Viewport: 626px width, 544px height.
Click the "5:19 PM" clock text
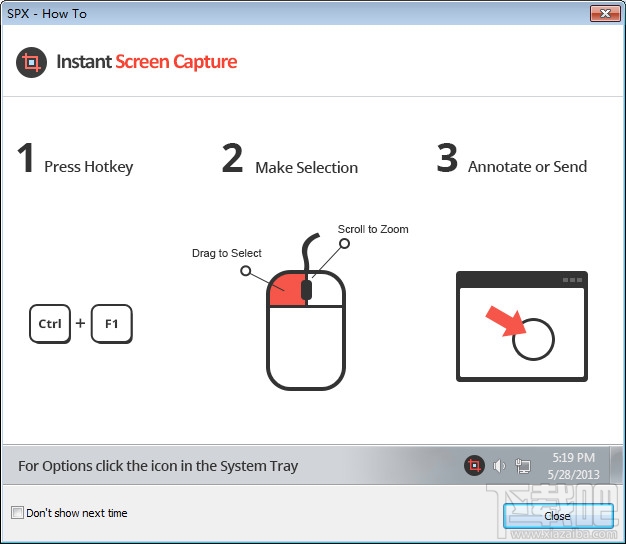[574, 457]
